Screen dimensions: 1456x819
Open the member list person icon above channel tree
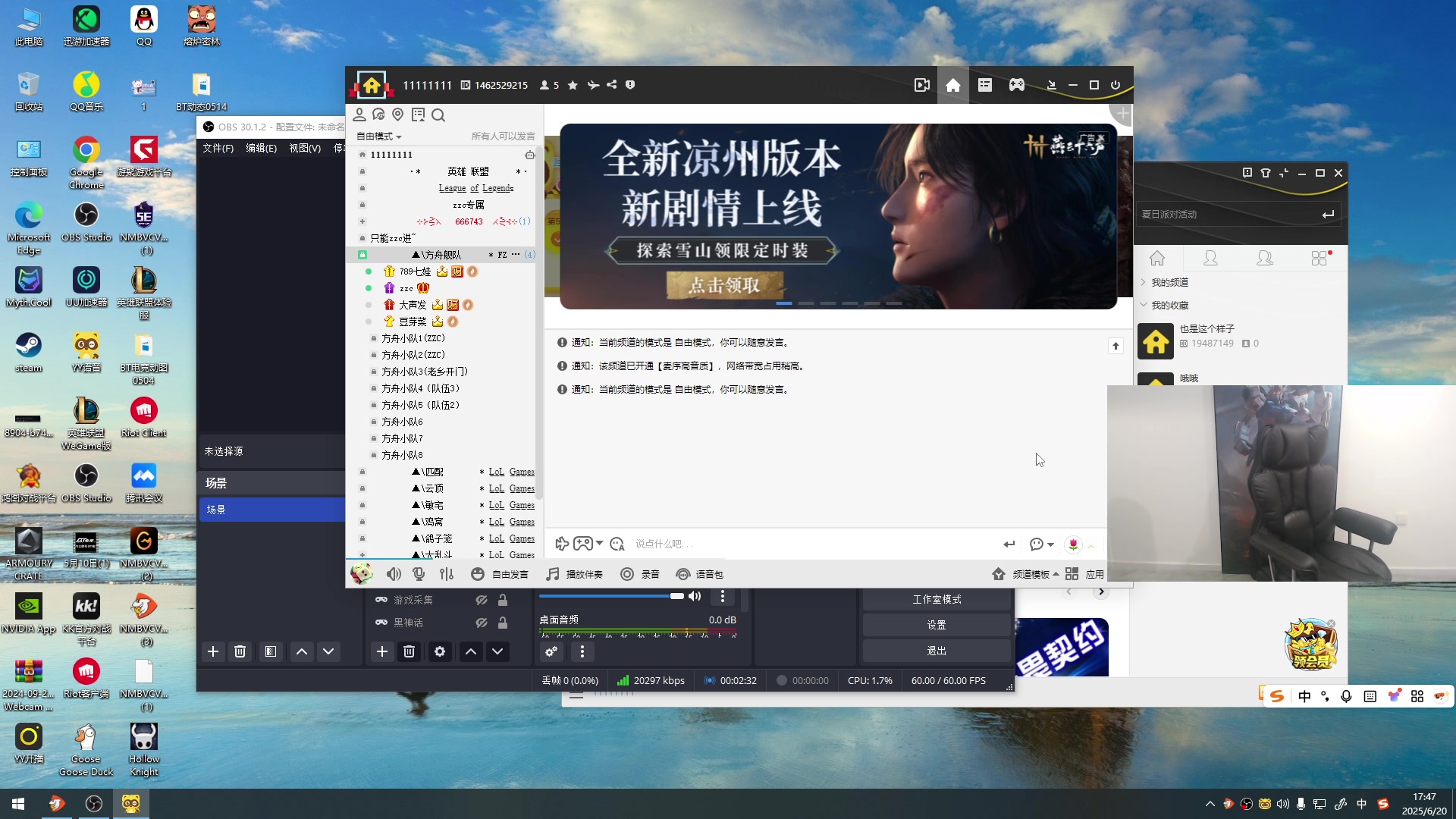[x=359, y=115]
